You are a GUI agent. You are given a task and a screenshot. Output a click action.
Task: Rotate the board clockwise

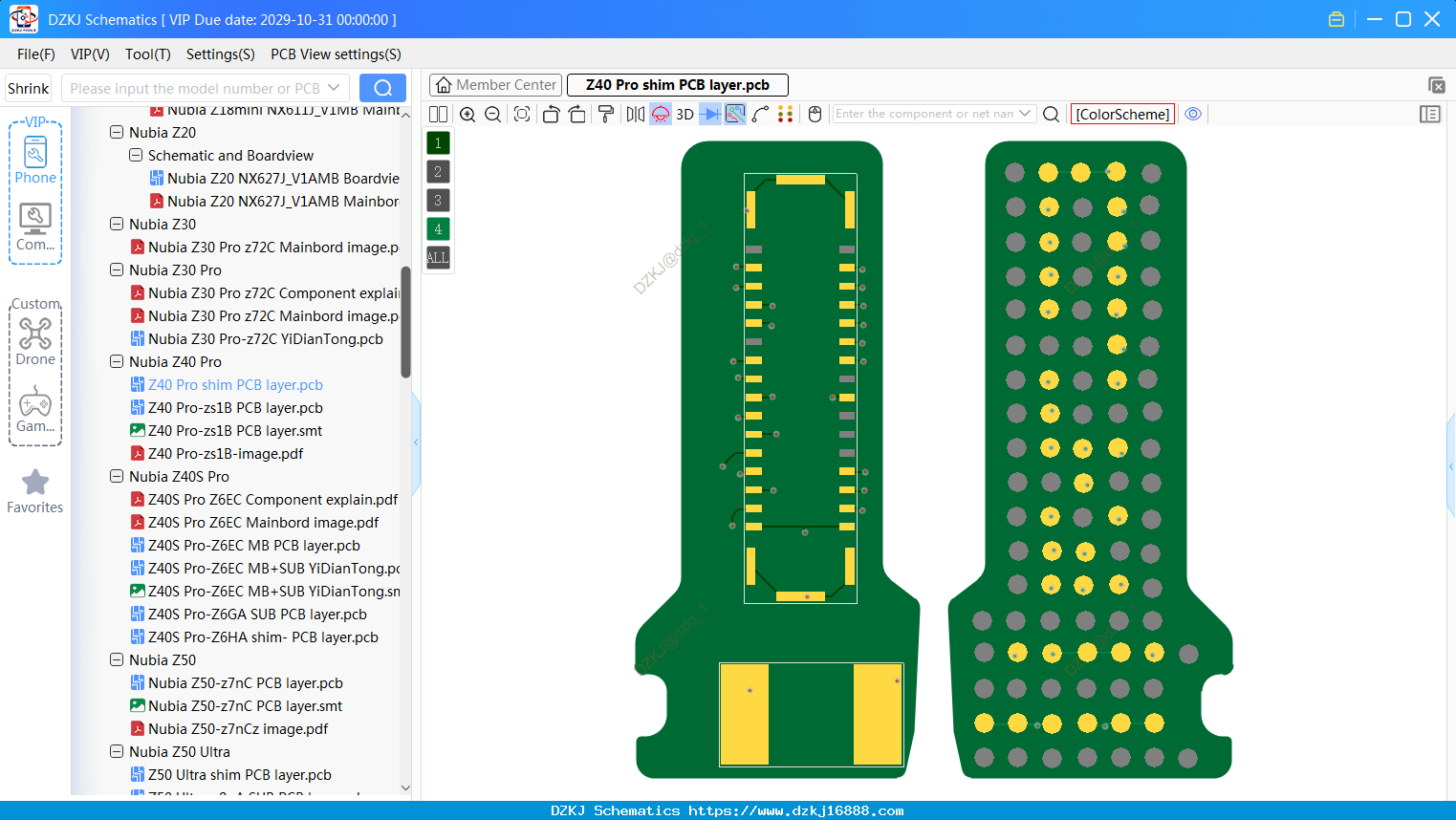point(576,114)
